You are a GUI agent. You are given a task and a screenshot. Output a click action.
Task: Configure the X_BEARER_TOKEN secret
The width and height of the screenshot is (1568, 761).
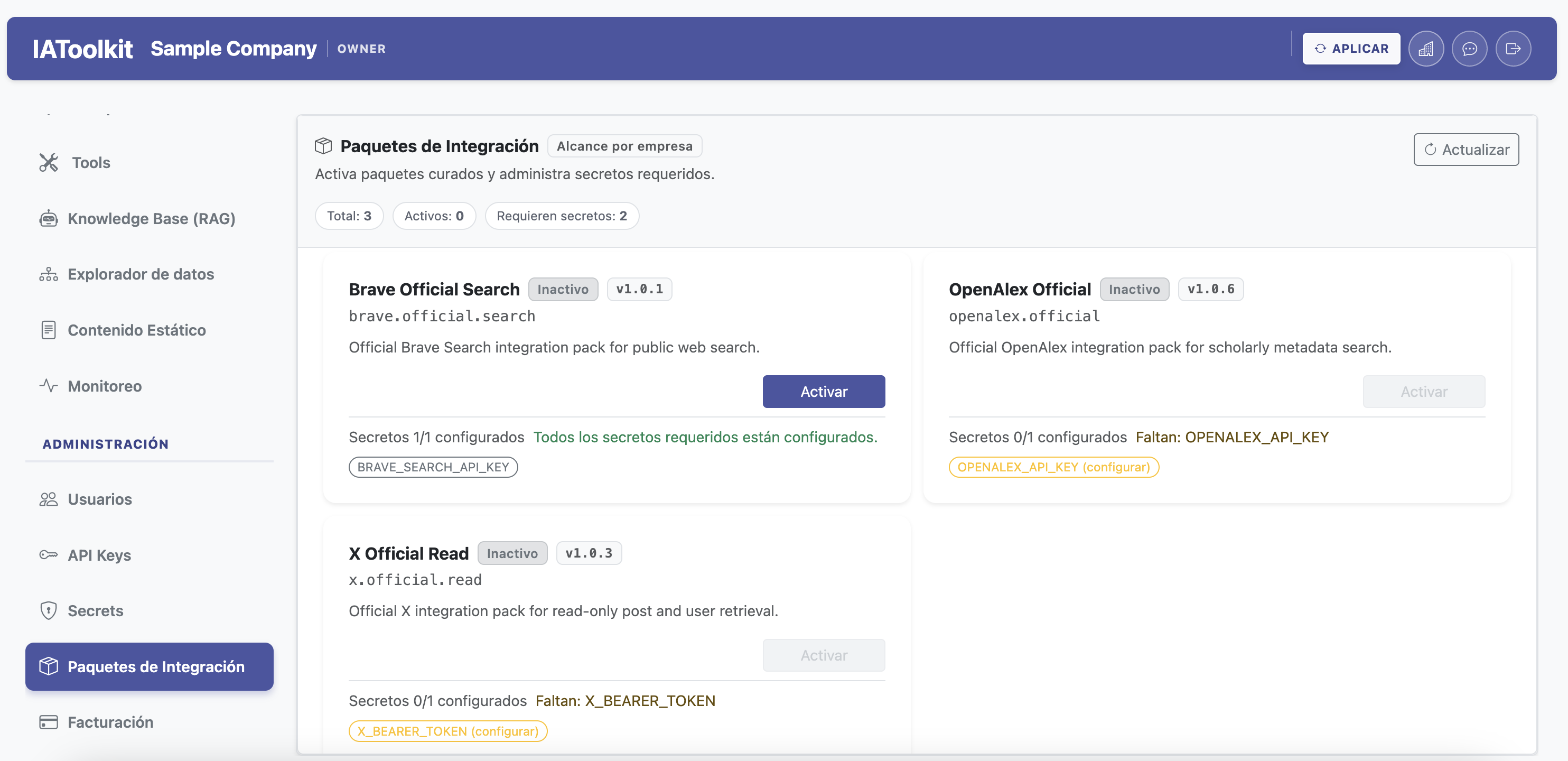pos(447,730)
